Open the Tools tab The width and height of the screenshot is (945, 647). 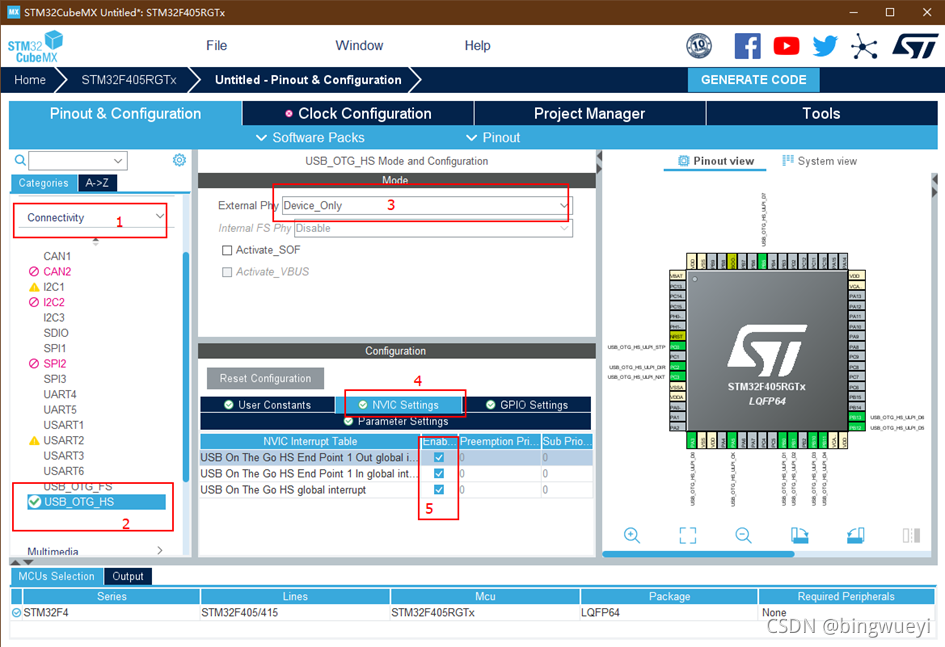(821, 113)
